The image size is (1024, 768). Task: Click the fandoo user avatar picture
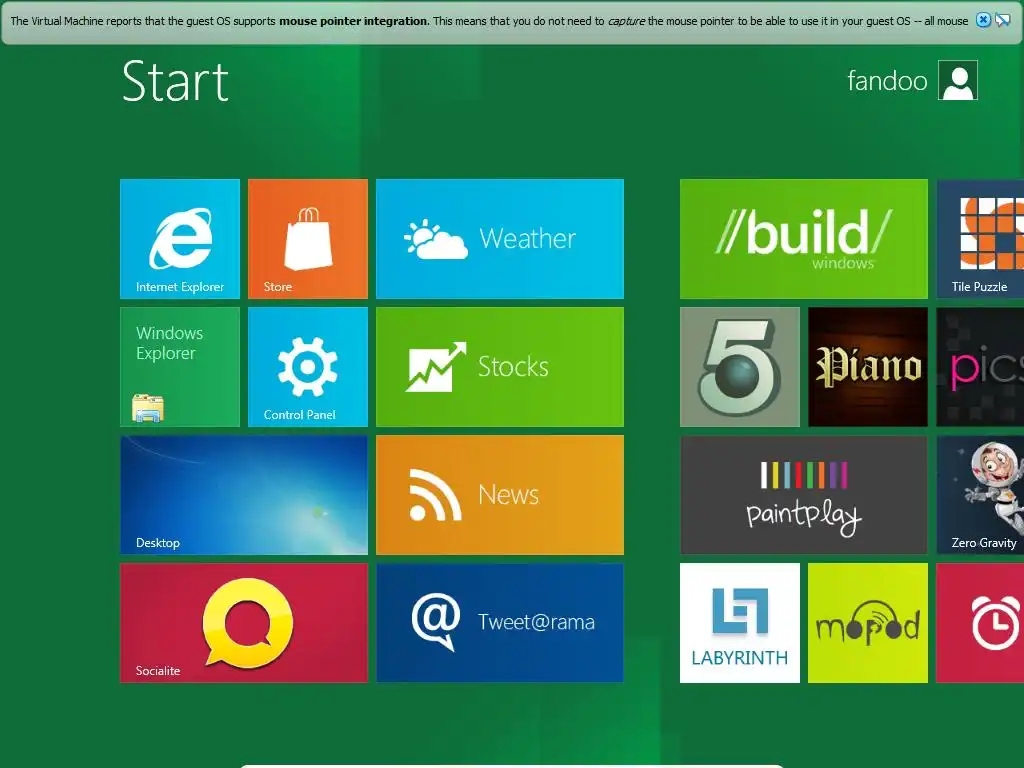click(x=957, y=80)
